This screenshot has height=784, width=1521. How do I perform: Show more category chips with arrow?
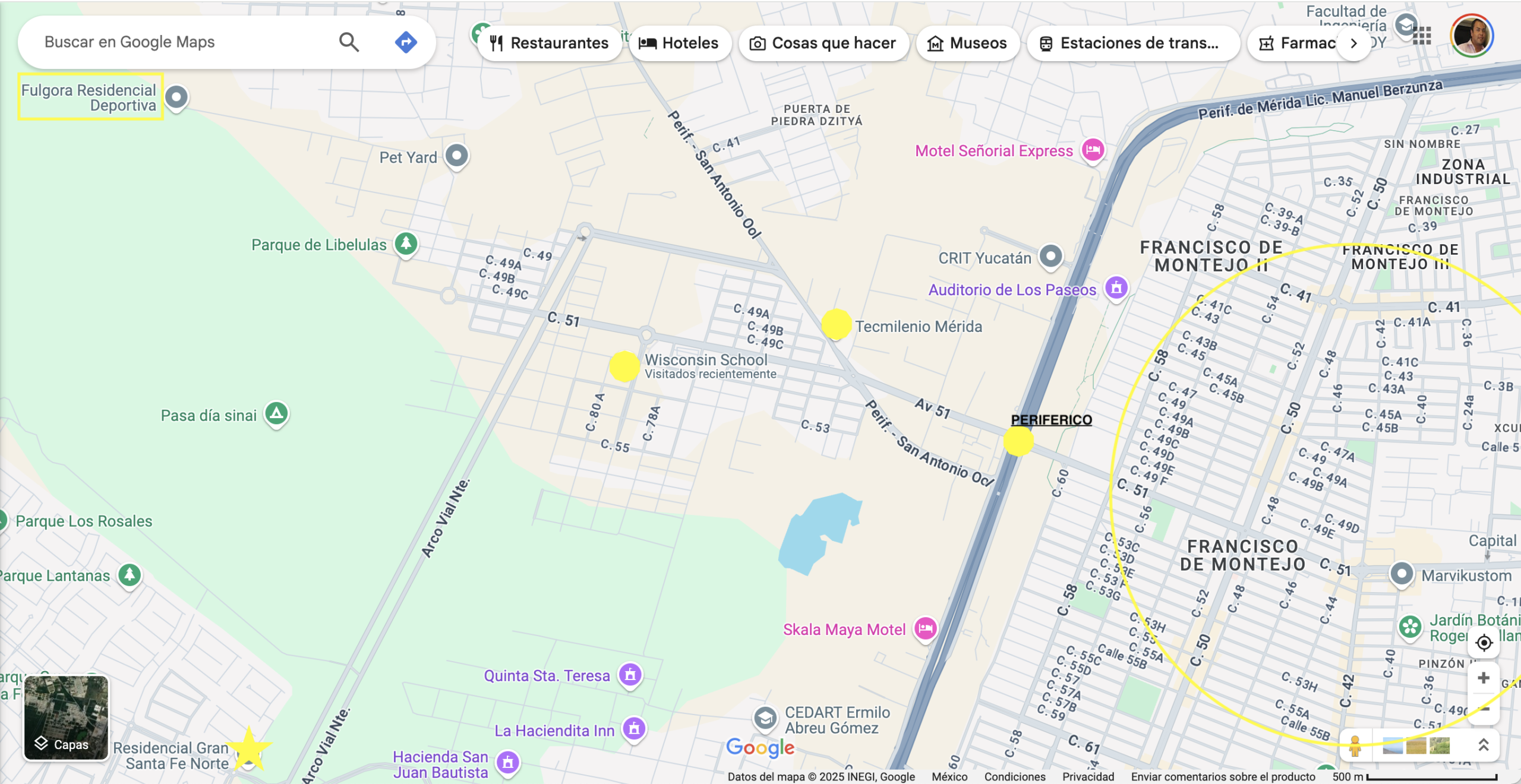[x=1354, y=43]
